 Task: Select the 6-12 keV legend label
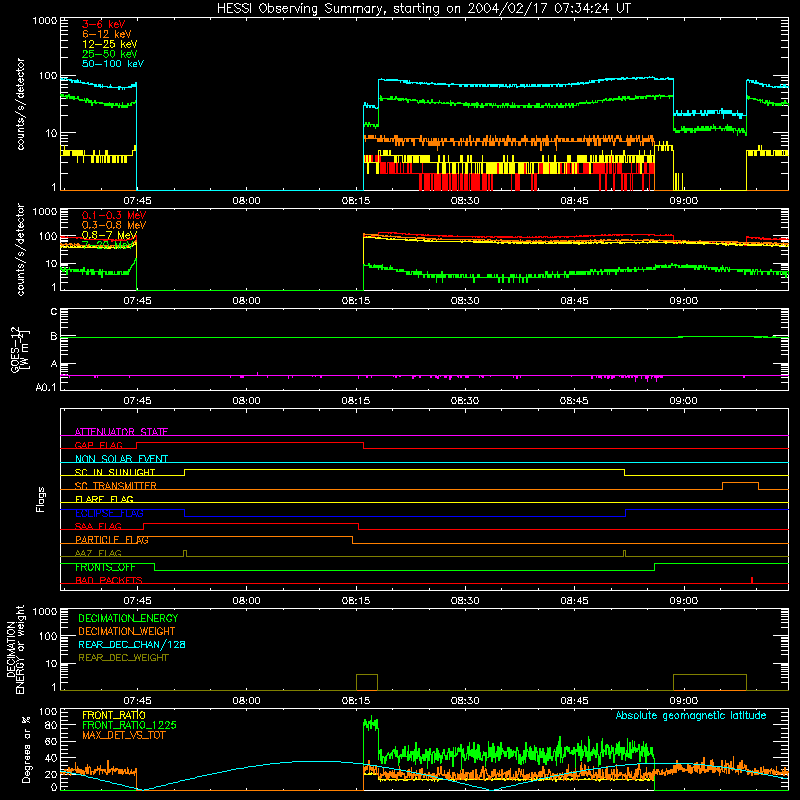[107, 34]
